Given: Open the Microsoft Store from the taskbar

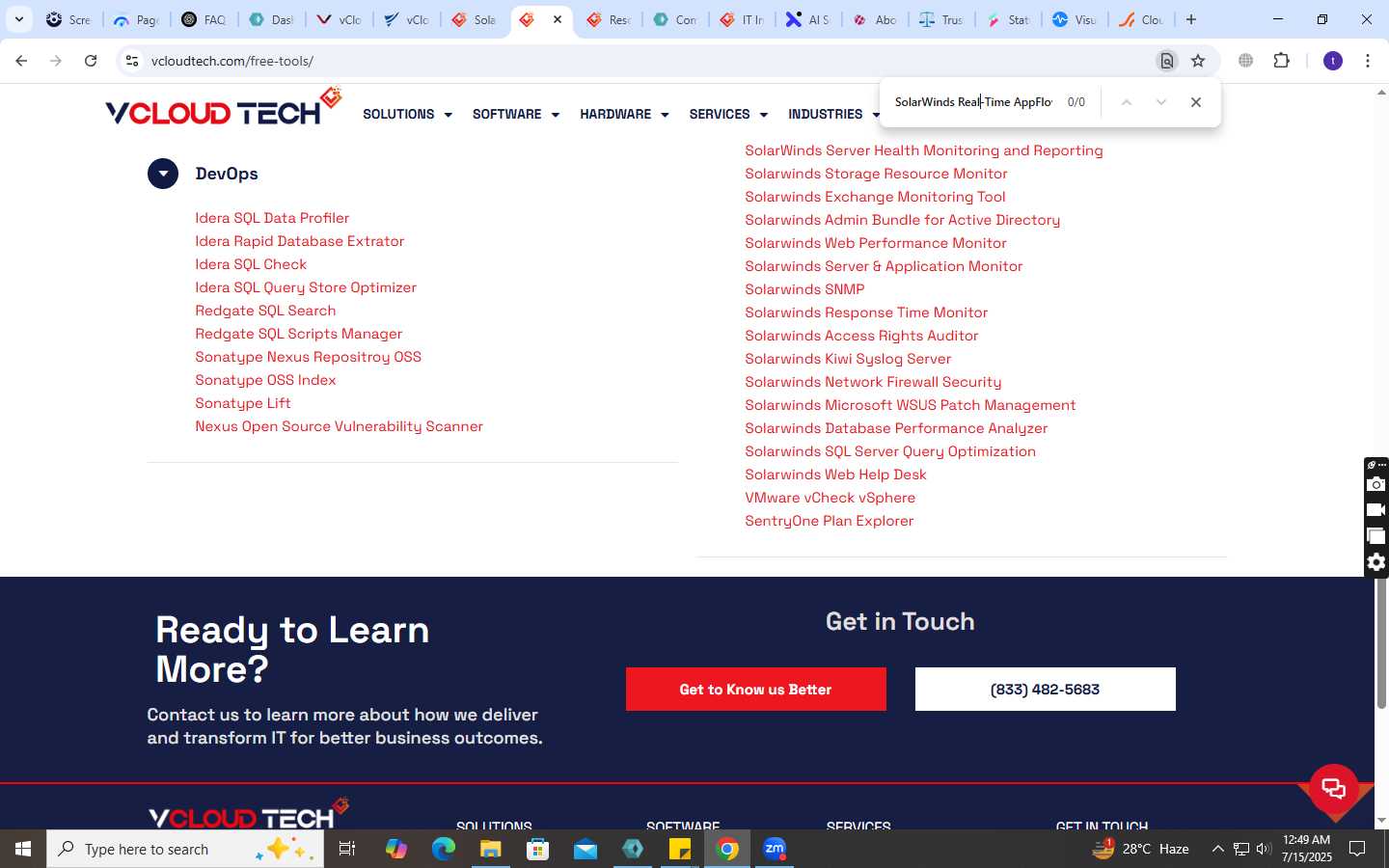Looking at the screenshot, I should (x=537, y=849).
